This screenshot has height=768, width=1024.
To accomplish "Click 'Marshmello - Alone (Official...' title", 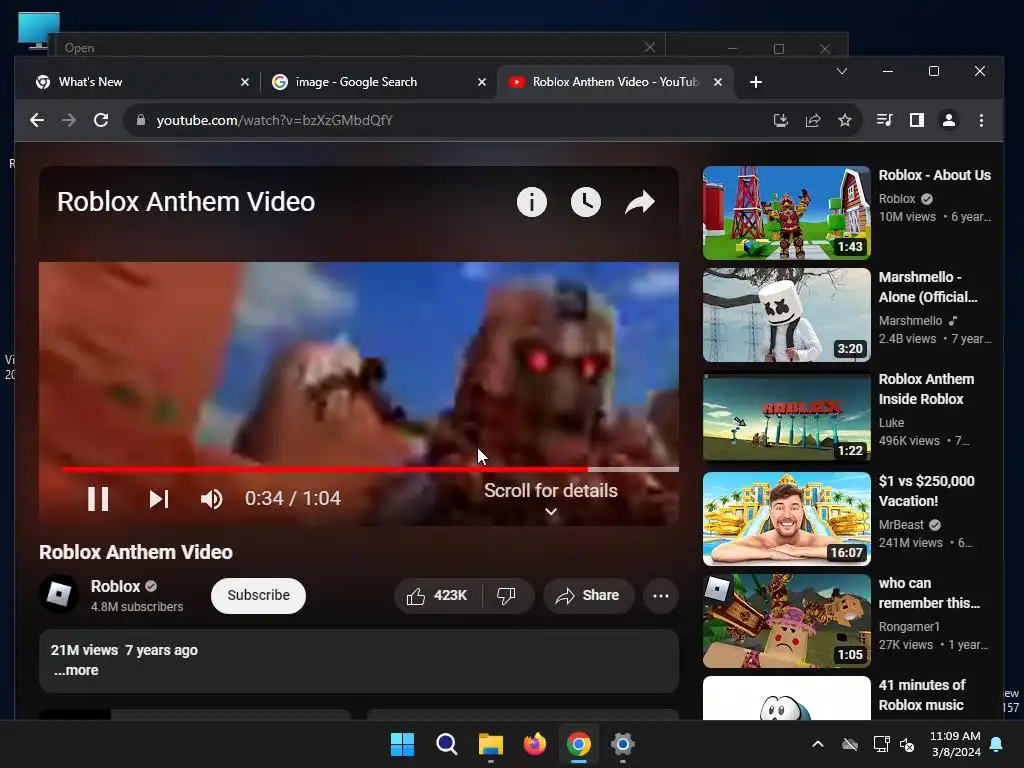I will (x=928, y=287).
